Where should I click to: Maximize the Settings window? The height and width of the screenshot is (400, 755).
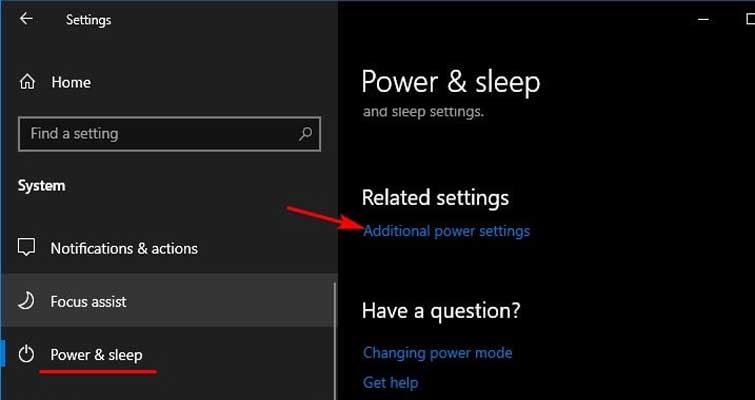coord(749,19)
